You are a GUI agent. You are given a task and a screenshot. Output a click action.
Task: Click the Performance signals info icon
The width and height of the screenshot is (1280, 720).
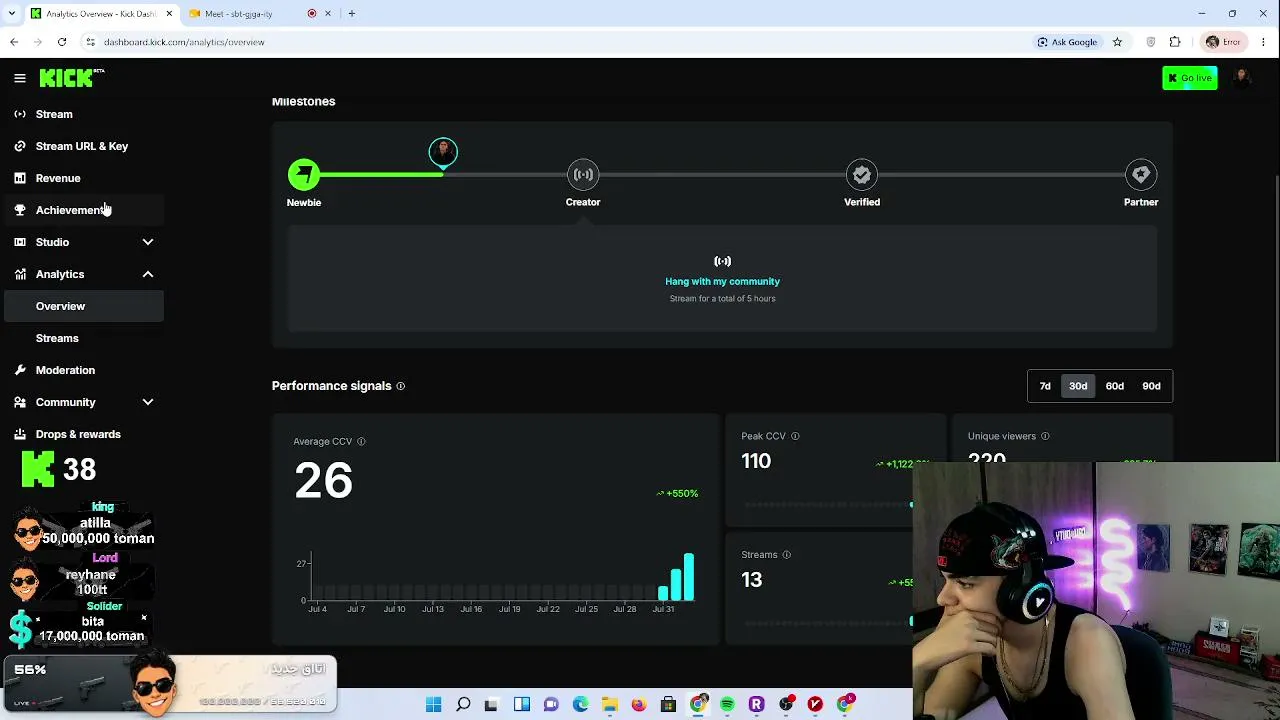point(401,386)
